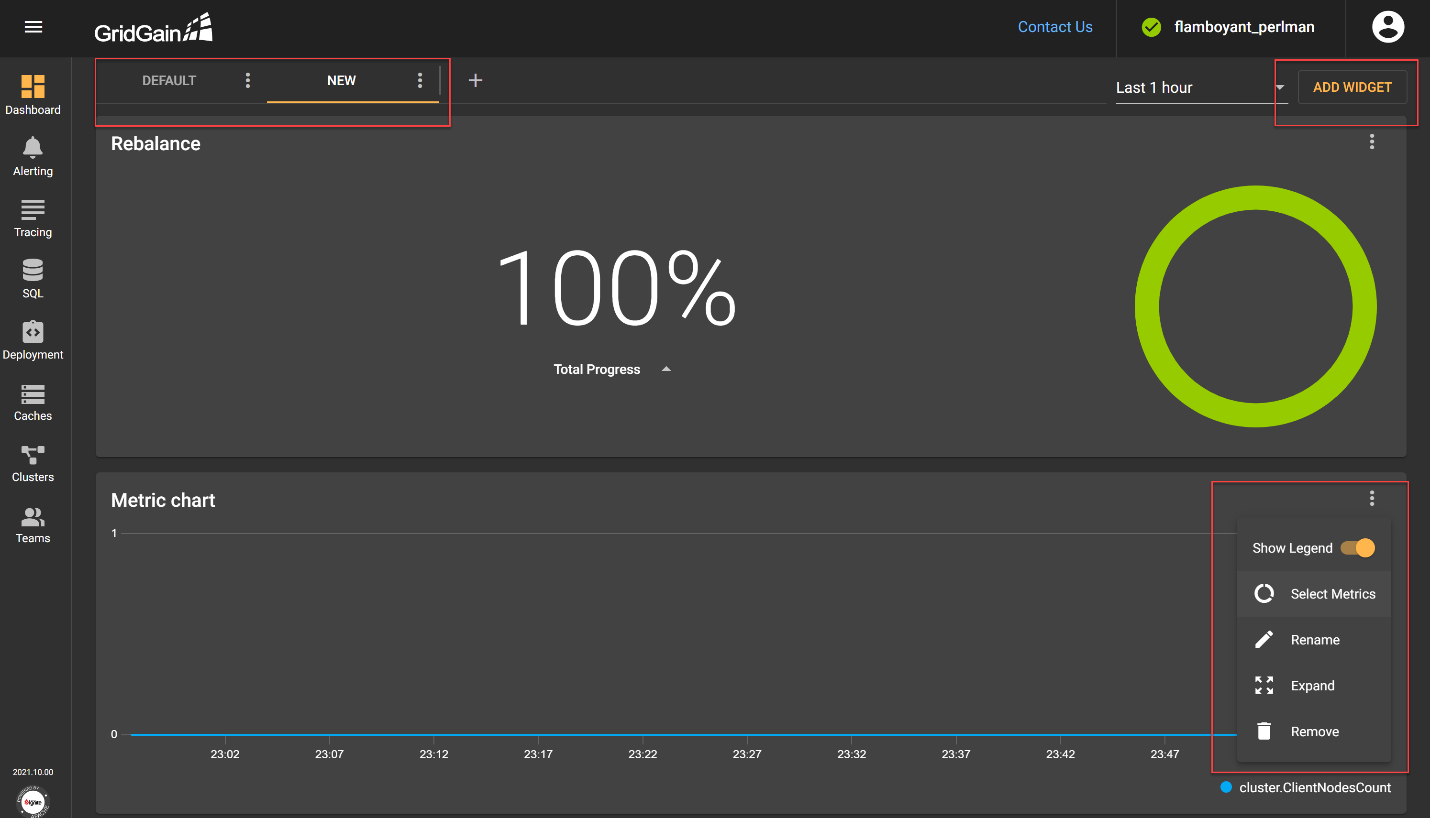The image size is (1430, 818).
Task: Switch to the DEFAULT dashboard tab
Action: tap(169, 80)
